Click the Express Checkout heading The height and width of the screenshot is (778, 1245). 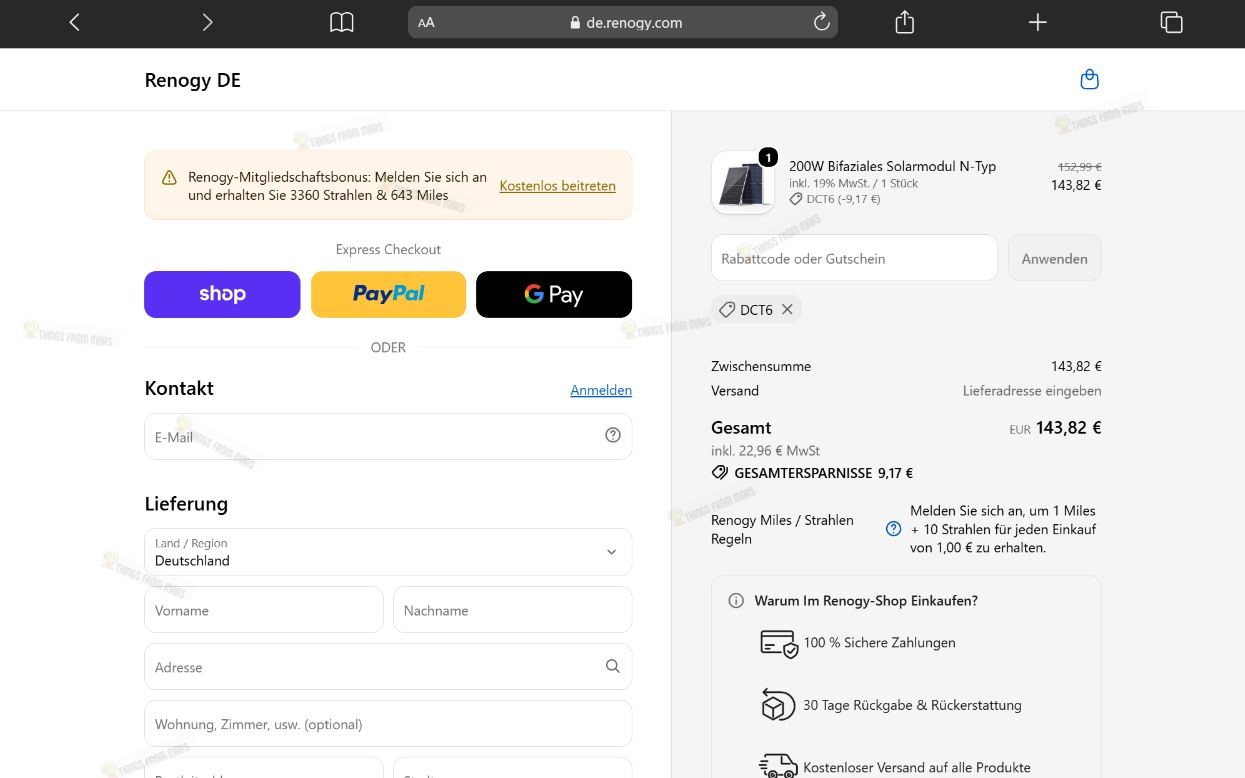click(388, 249)
